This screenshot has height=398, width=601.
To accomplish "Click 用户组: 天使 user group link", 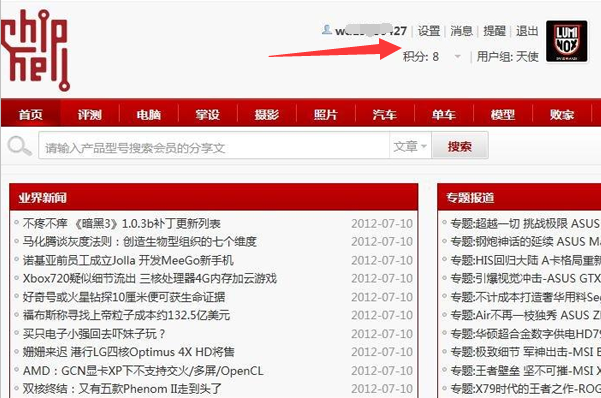I will click(507, 57).
